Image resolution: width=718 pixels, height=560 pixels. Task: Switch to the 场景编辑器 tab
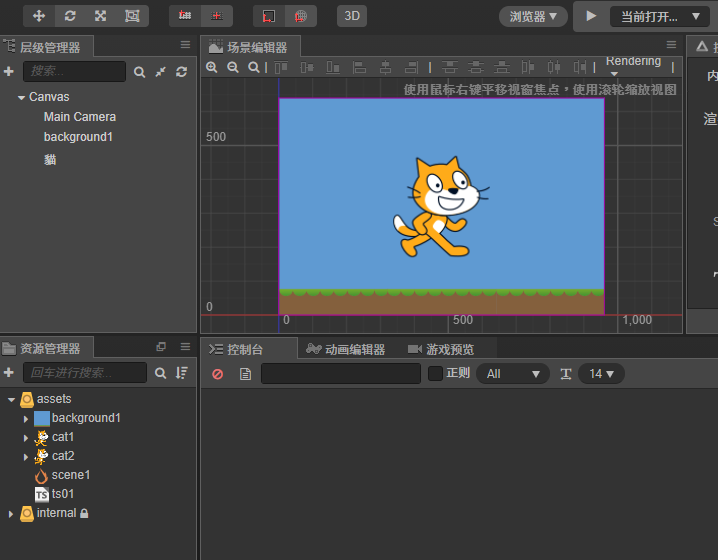pos(250,47)
